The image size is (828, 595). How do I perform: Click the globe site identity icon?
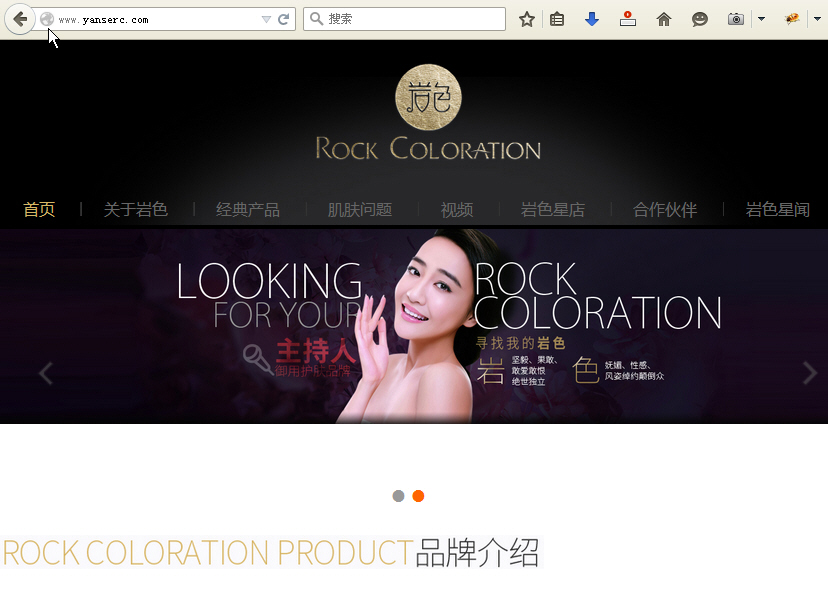point(47,20)
